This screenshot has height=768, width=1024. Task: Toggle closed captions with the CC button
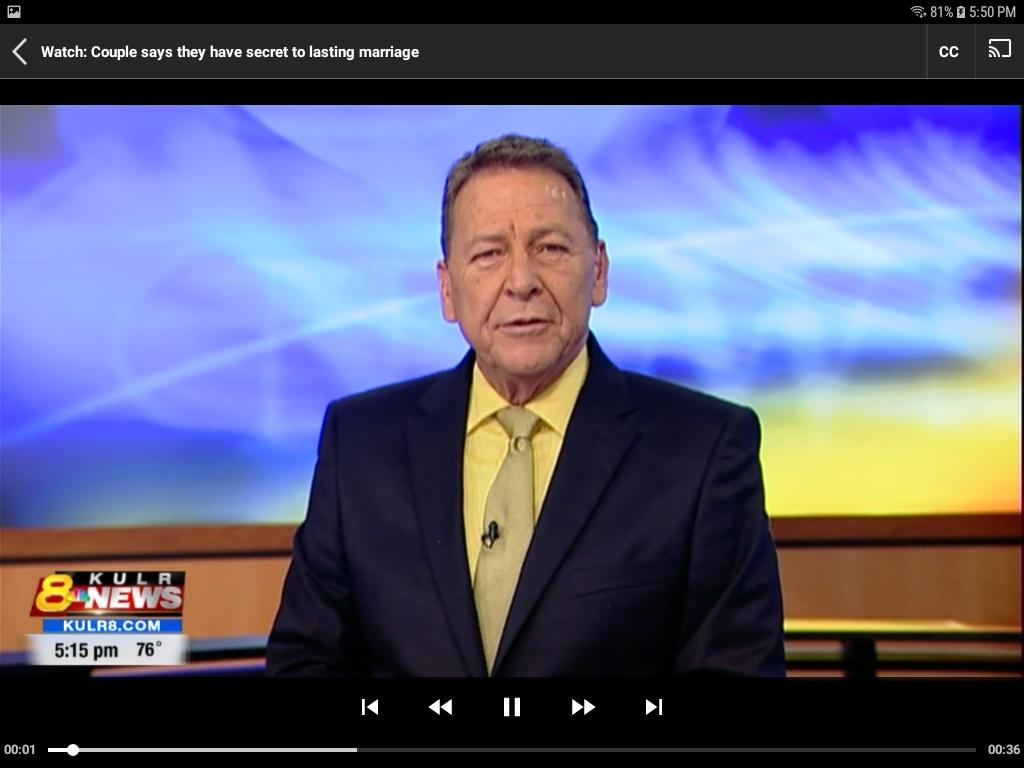(948, 52)
